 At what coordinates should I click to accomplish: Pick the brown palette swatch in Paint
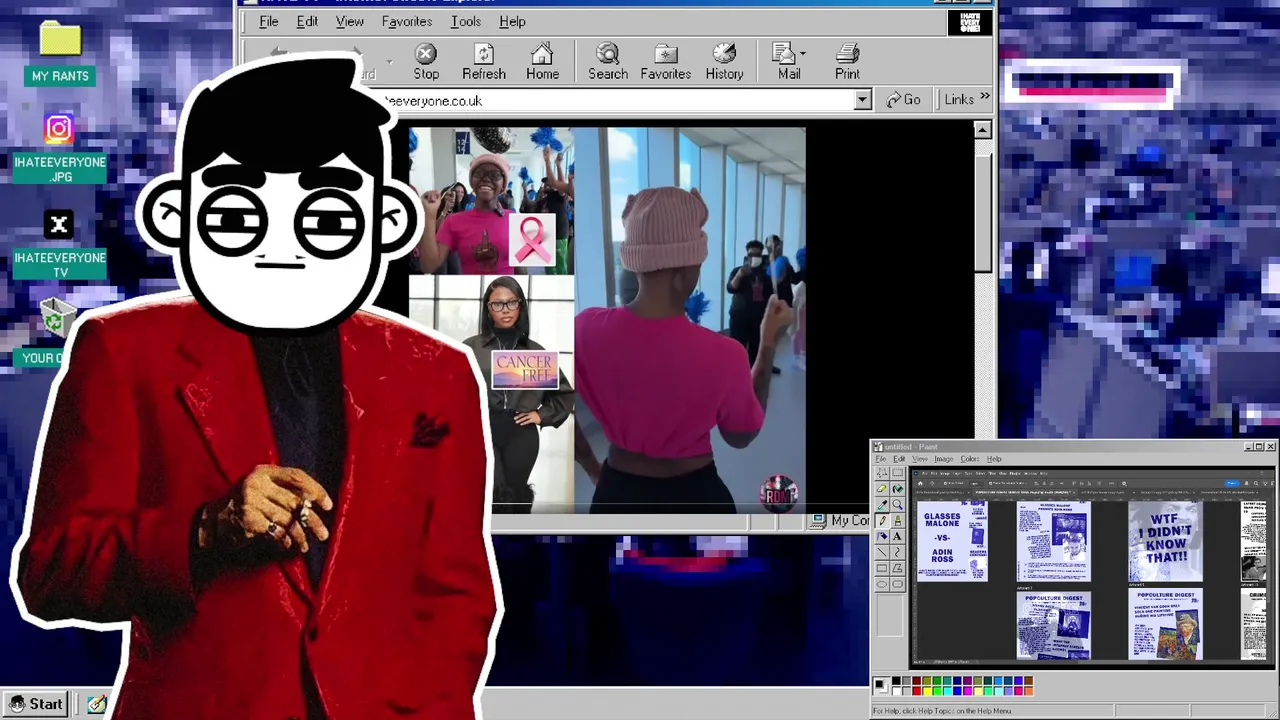tap(1028, 681)
